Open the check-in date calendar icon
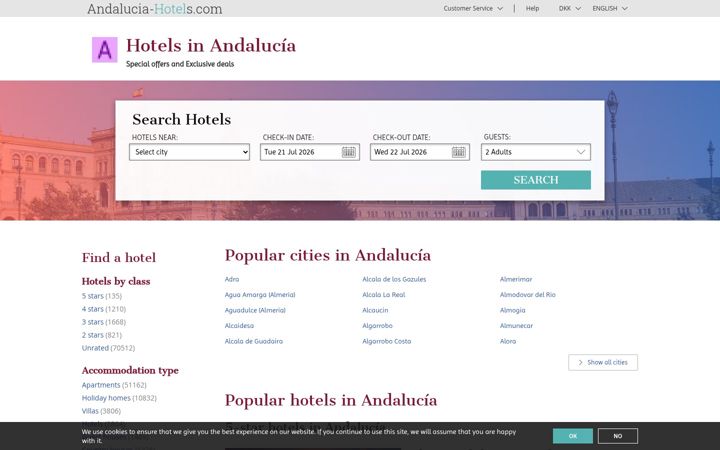 [349, 152]
